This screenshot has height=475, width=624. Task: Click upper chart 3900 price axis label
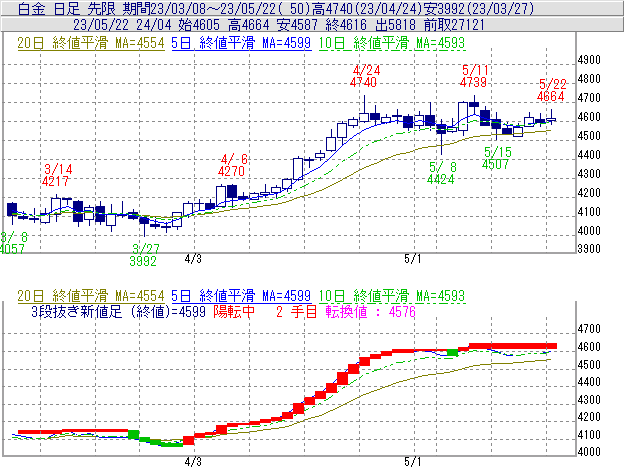coord(589,249)
